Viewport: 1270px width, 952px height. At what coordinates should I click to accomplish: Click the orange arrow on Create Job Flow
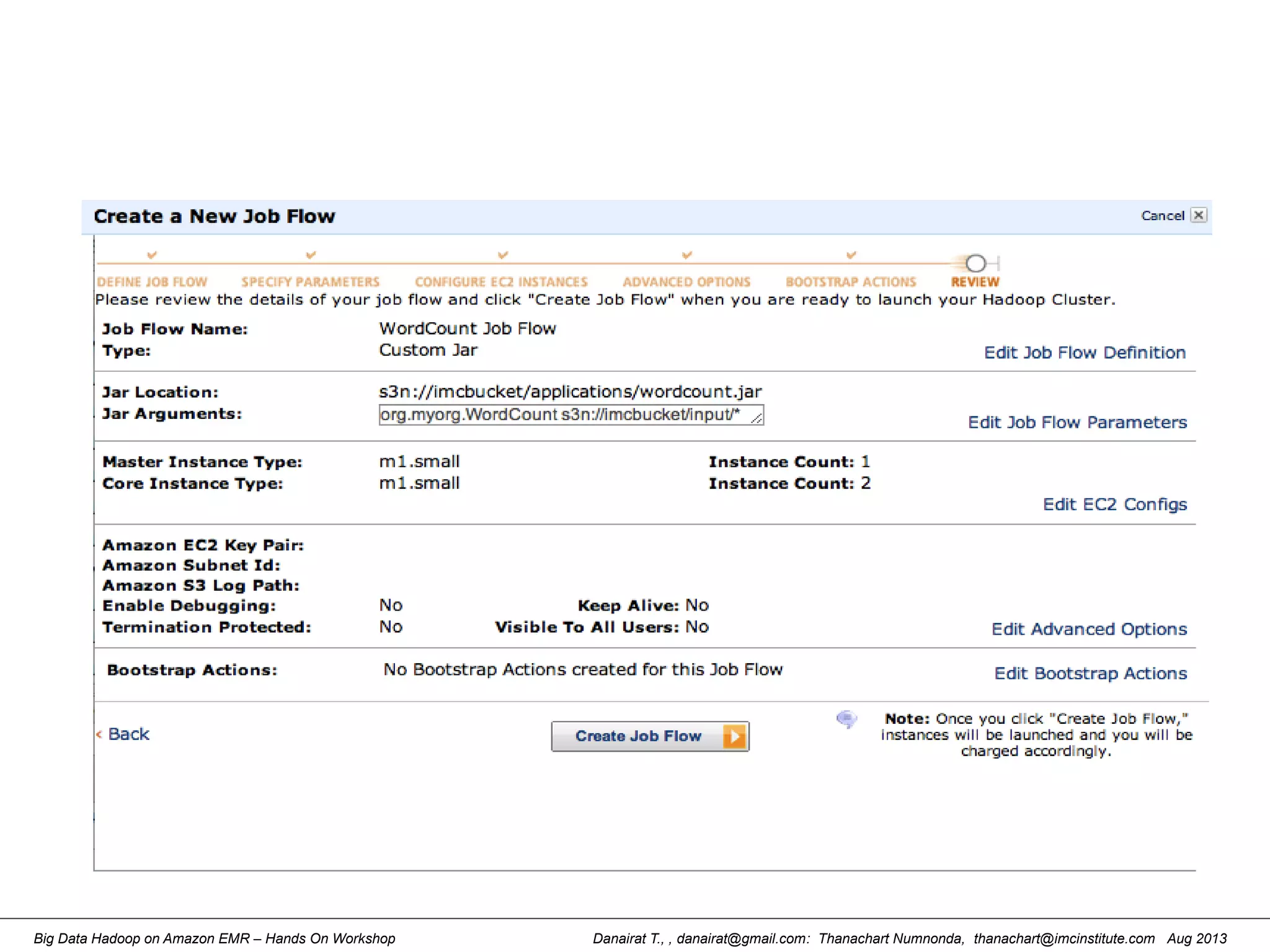pos(735,736)
